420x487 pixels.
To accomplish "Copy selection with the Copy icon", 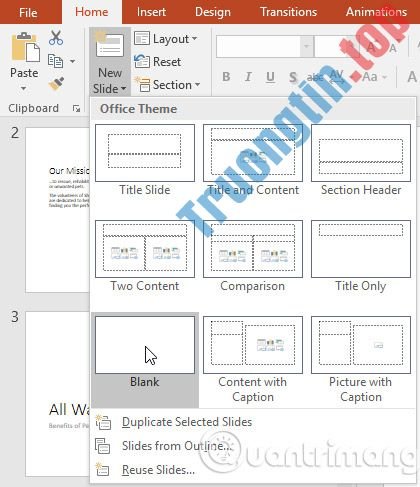I will pos(55,61).
